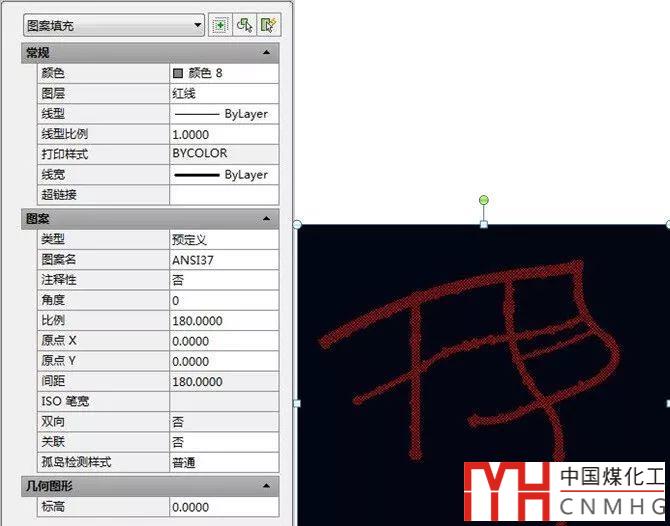Click the 双向 value 否
This screenshot has height=526, width=670.
224,422
